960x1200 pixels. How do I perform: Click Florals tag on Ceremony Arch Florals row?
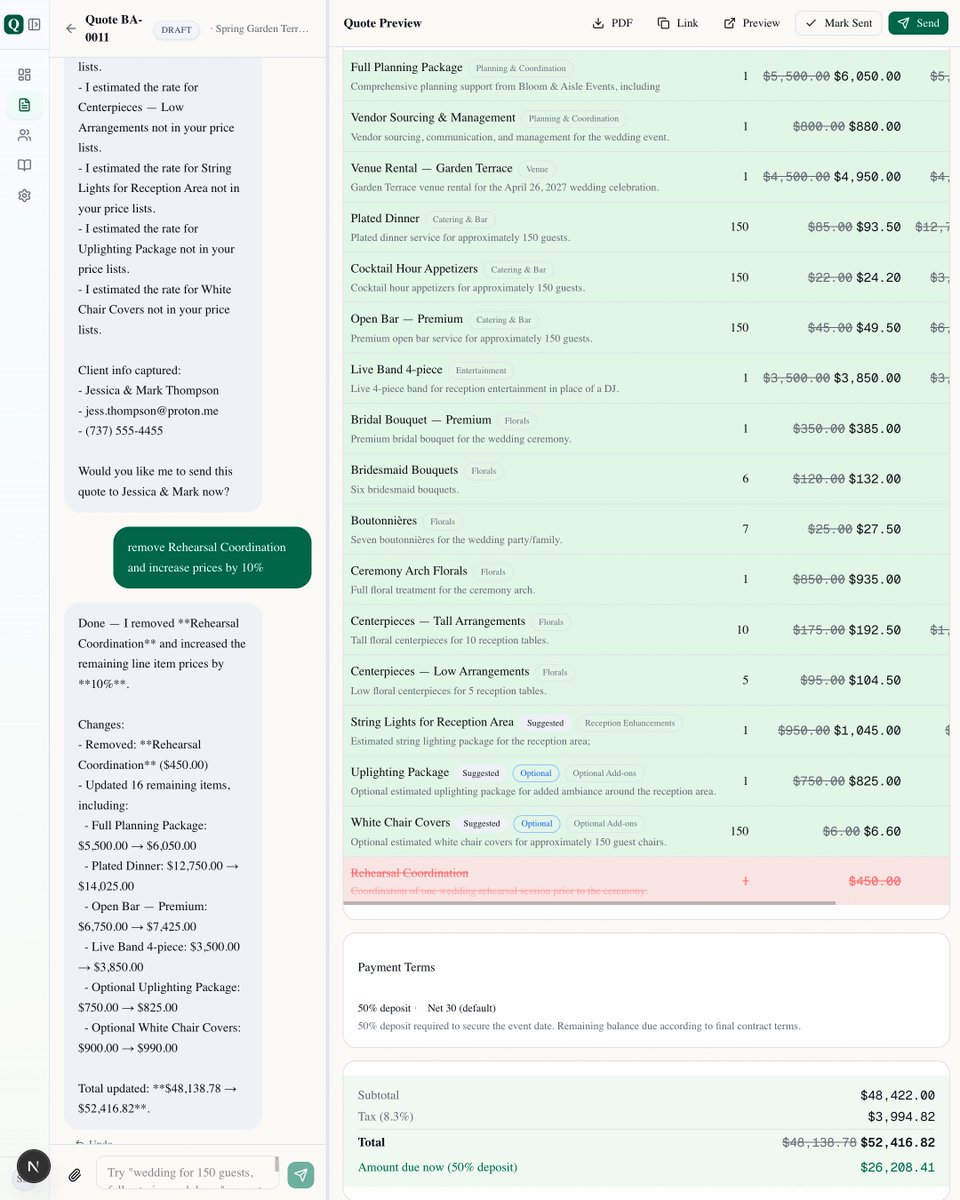click(x=493, y=571)
